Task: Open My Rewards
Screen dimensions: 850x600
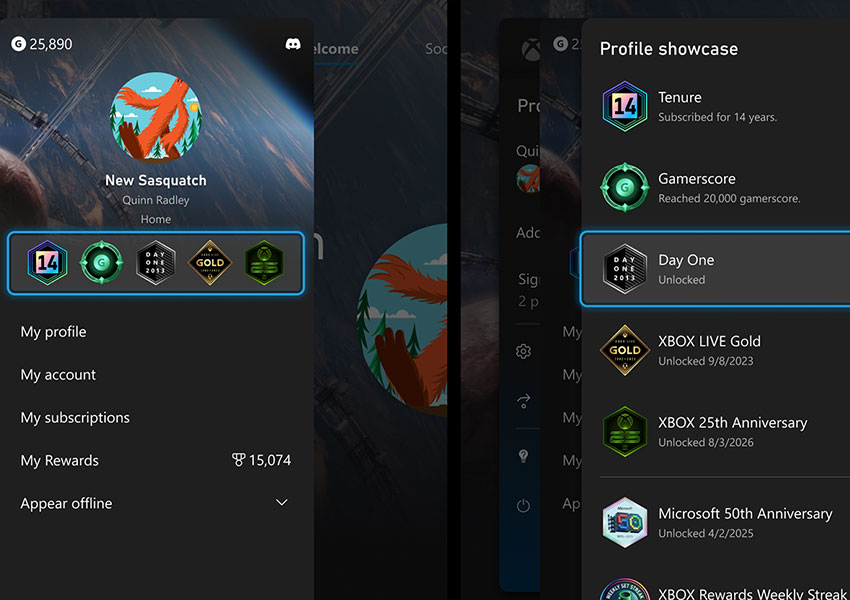Action: pos(156,460)
